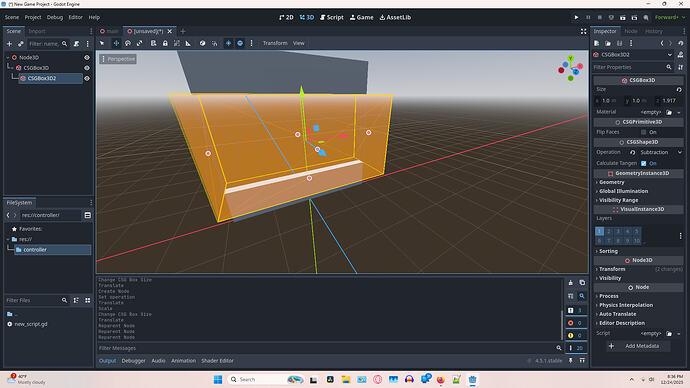Open the CSGBox3D2 object selector dropdown
Viewport: 690px width, 388px height.
[x=633, y=55]
